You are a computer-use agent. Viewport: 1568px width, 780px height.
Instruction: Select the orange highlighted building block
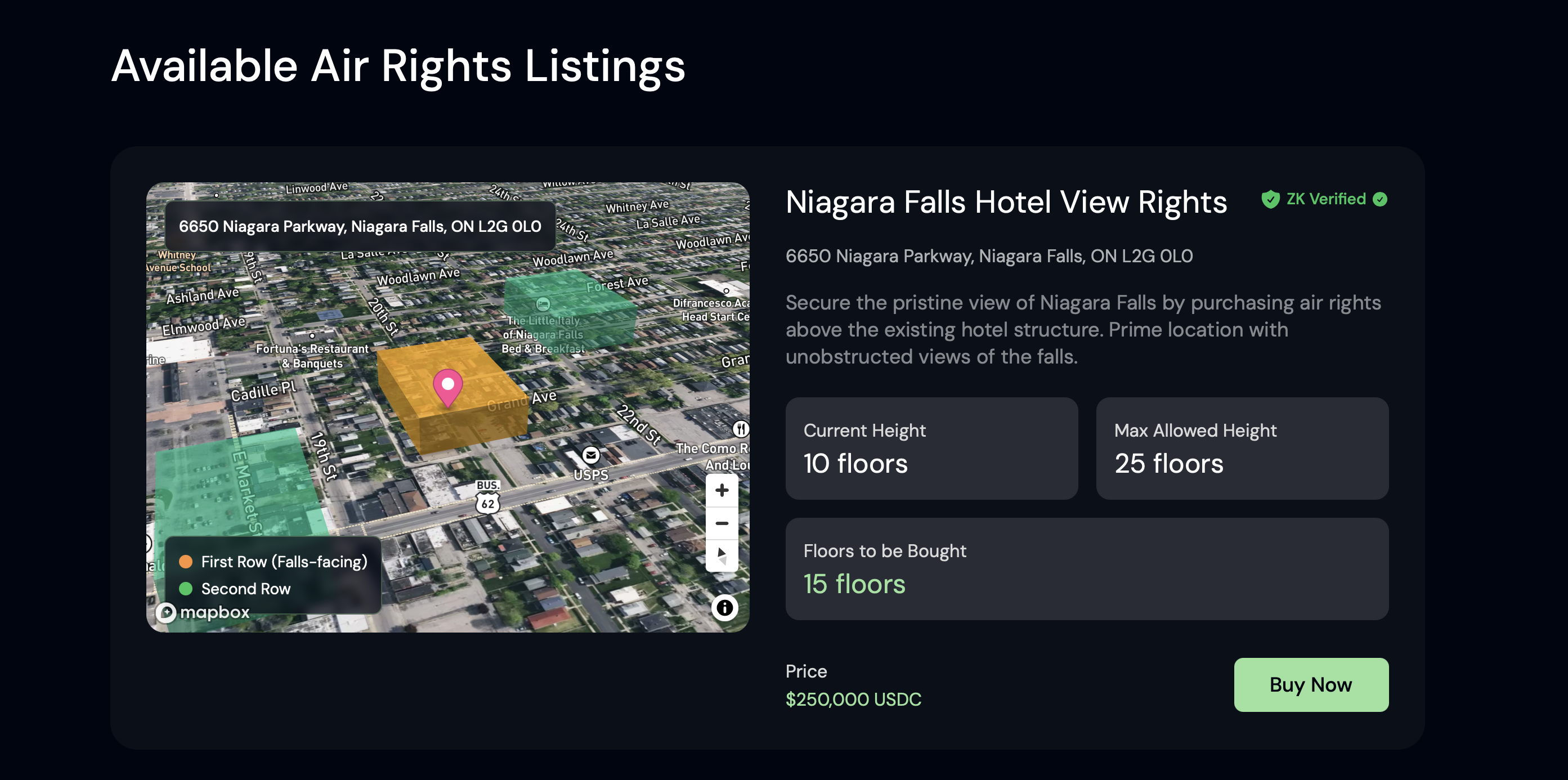tap(453, 396)
